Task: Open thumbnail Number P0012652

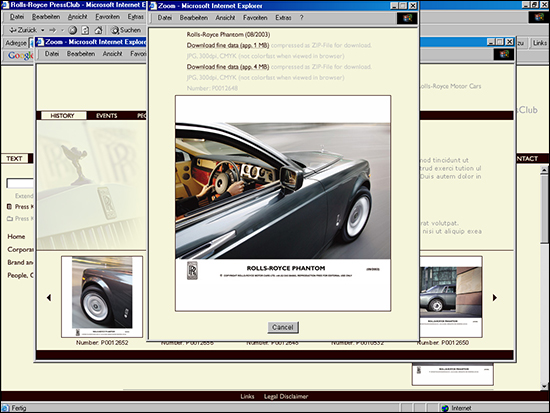Action: click(x=102, y=297)
